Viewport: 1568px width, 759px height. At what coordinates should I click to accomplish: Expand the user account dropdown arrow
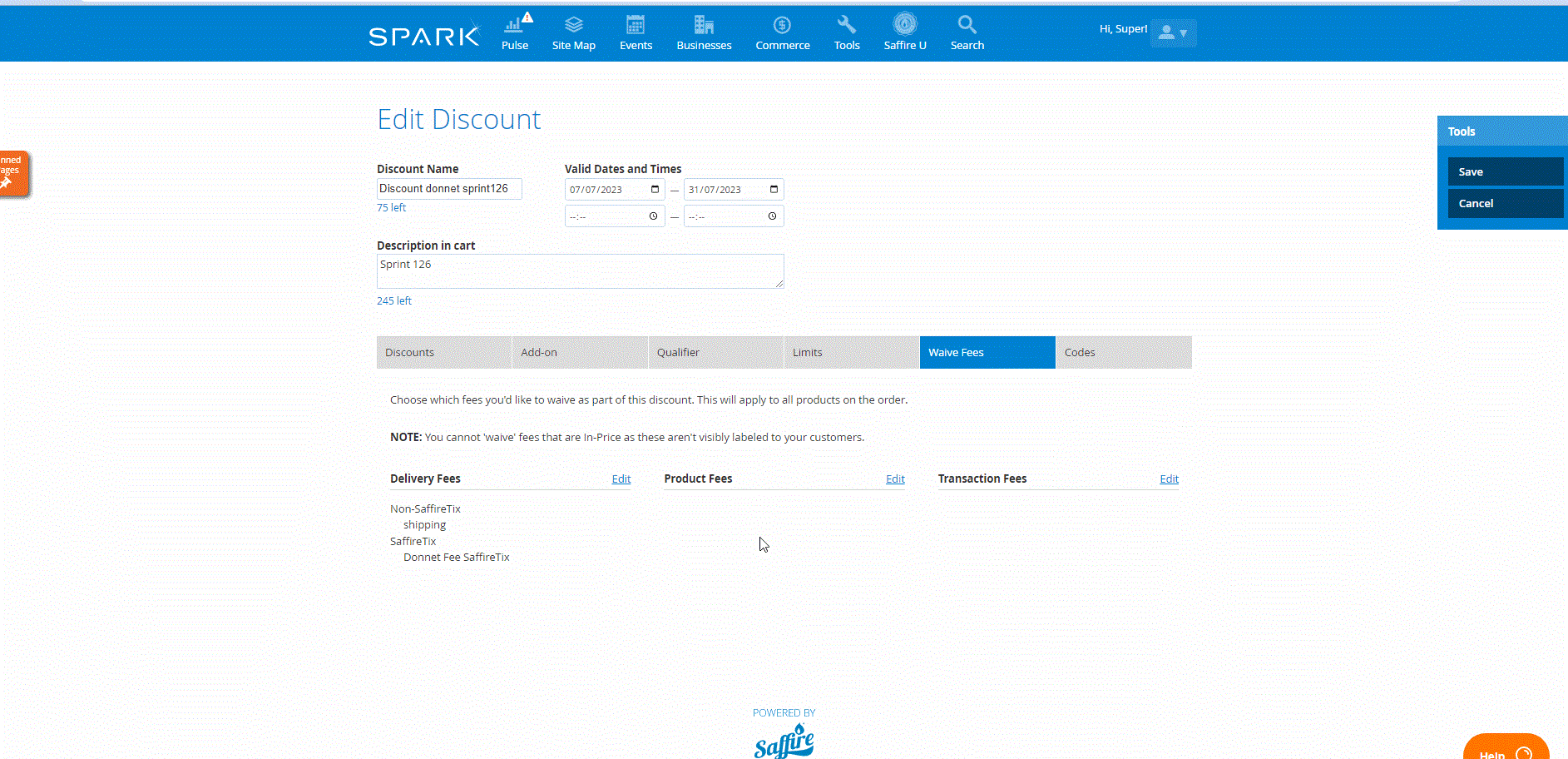(1183, 33)
